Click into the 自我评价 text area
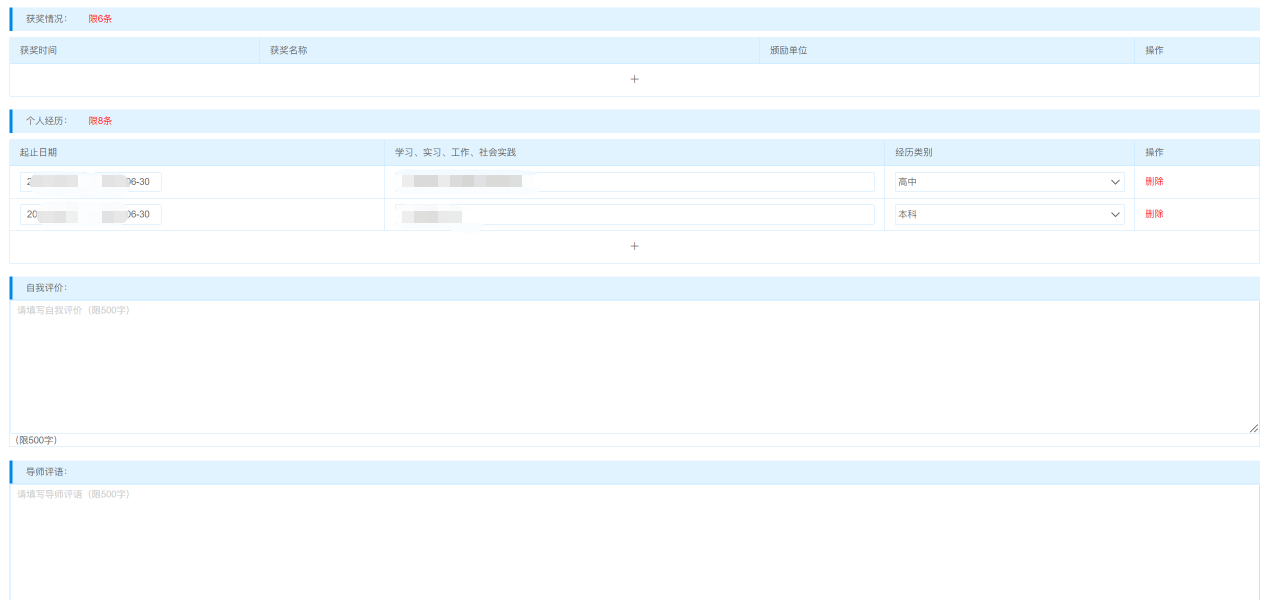The width and height of the screenshot is (1269, 600). click(x=634, y=367)
